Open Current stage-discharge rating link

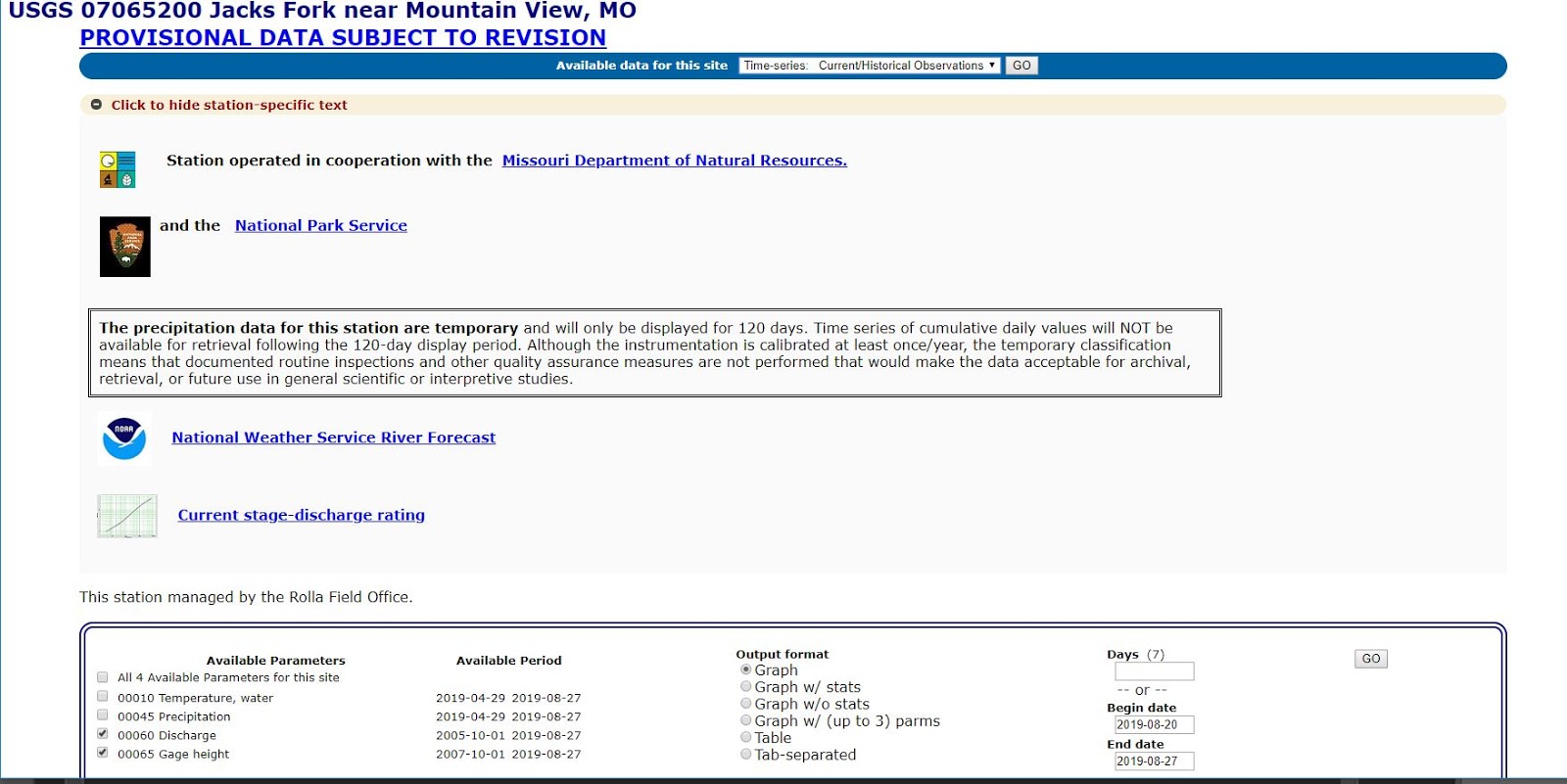point(302,515)
